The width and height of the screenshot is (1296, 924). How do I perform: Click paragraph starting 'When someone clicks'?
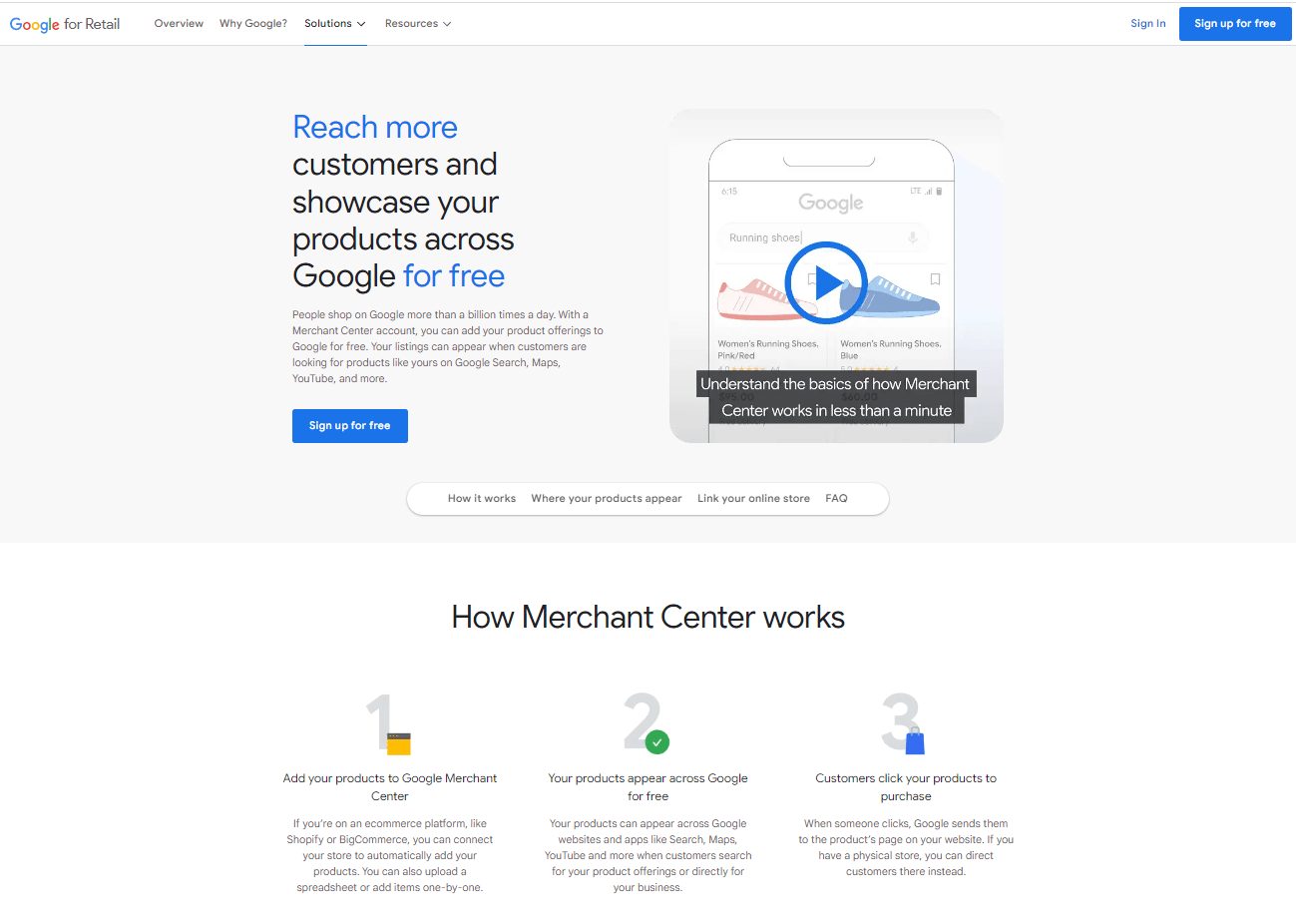(x=906, y=847)
